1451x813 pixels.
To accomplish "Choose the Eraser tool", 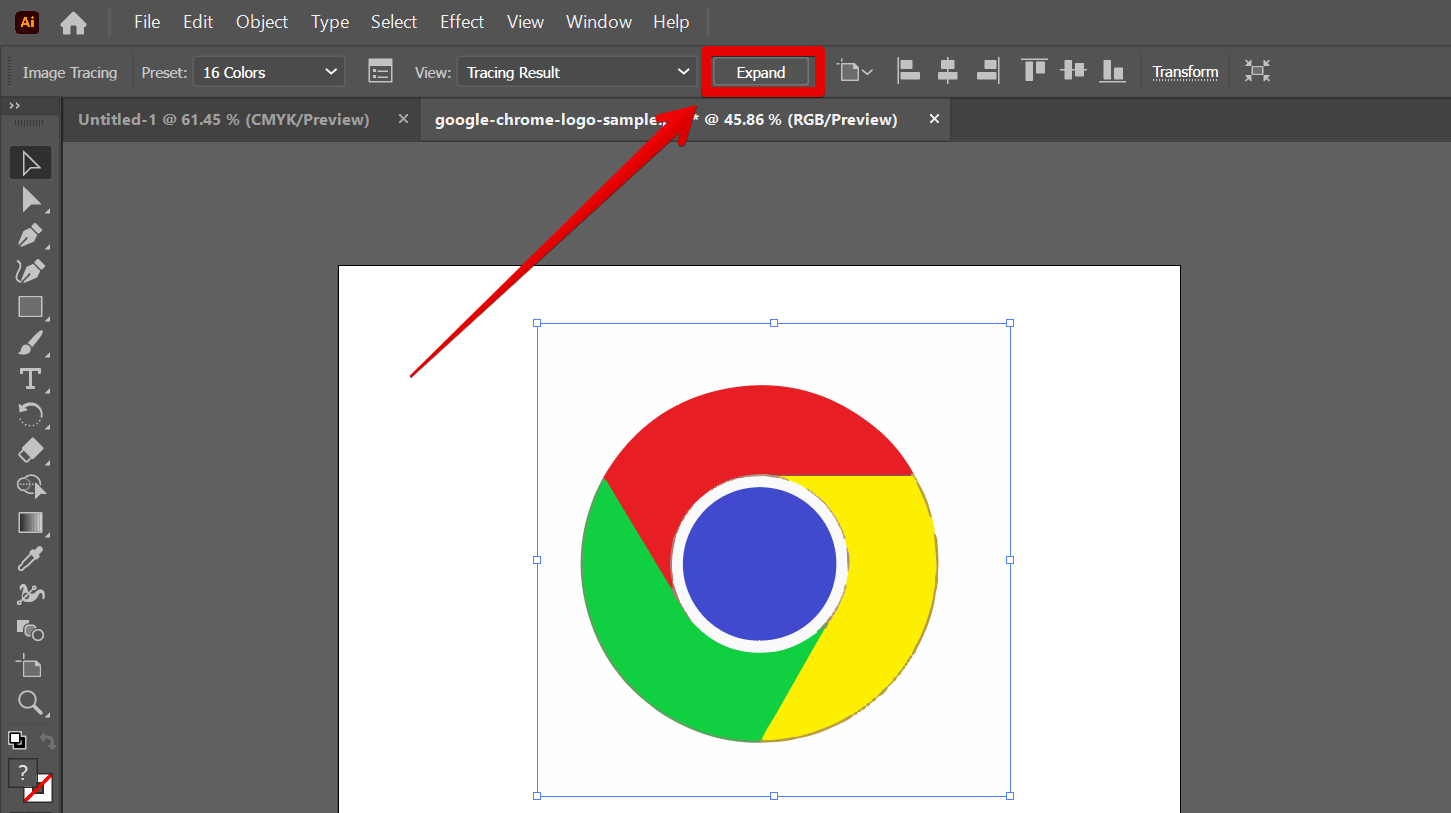I will [x=30, y=451].
